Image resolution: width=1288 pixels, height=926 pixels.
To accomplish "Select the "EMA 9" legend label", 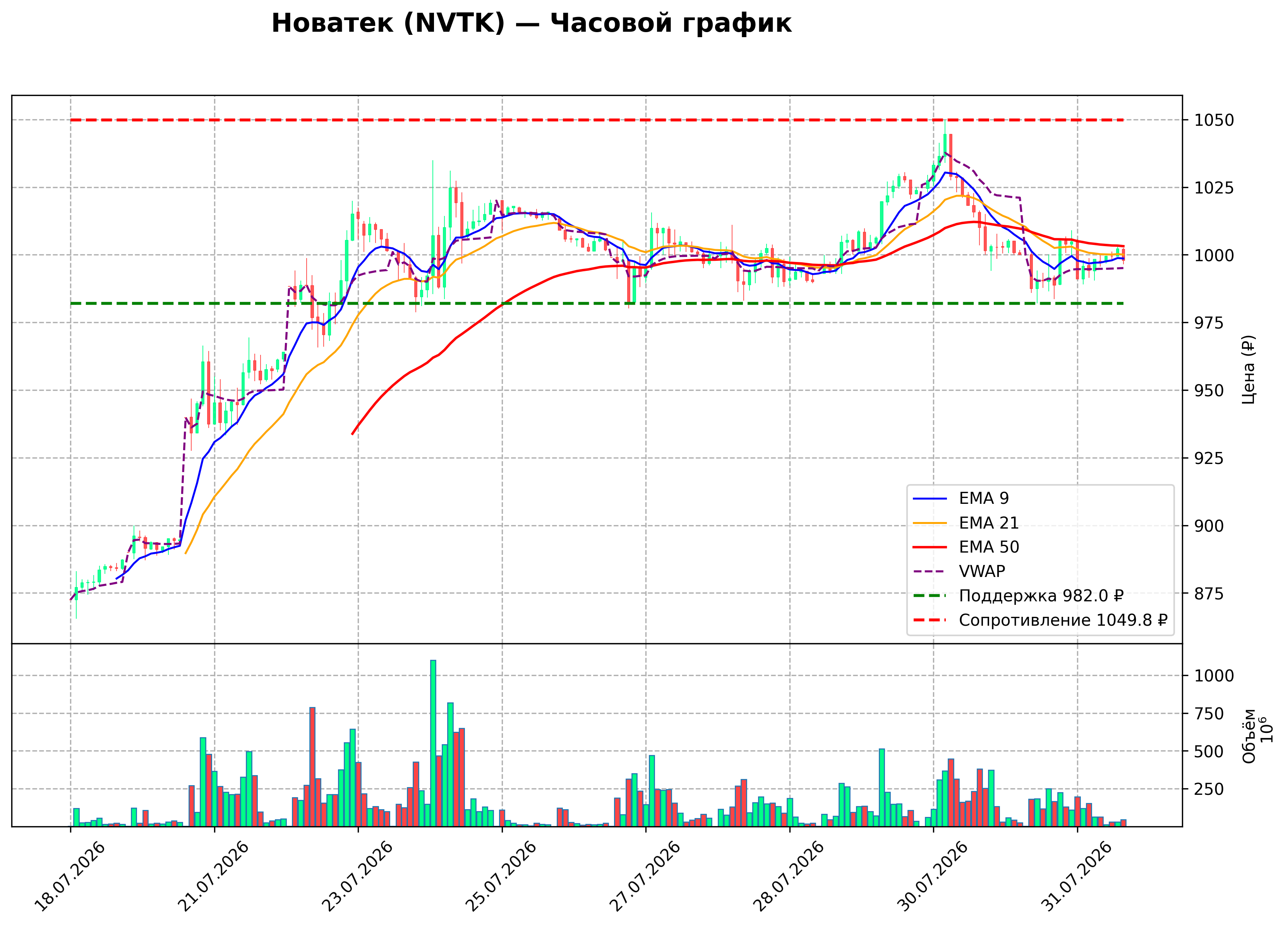I will 984,498.
